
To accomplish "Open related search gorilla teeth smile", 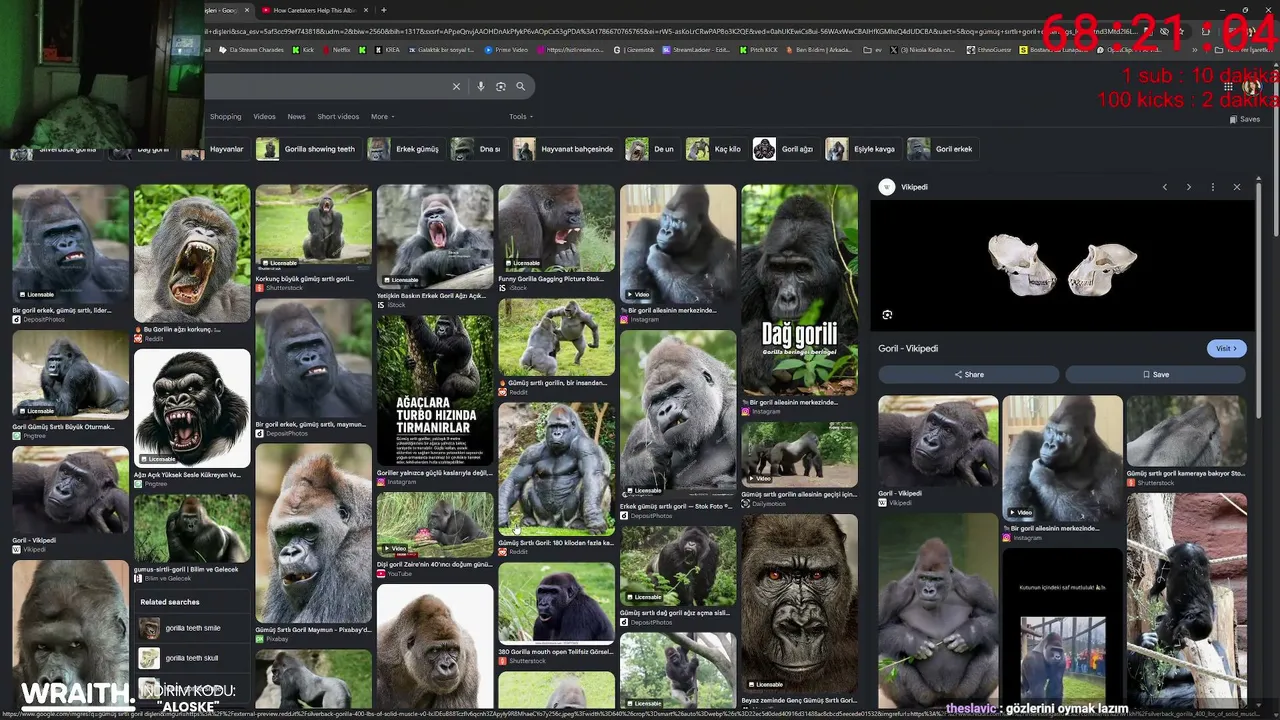I will (x=192, y=628).
